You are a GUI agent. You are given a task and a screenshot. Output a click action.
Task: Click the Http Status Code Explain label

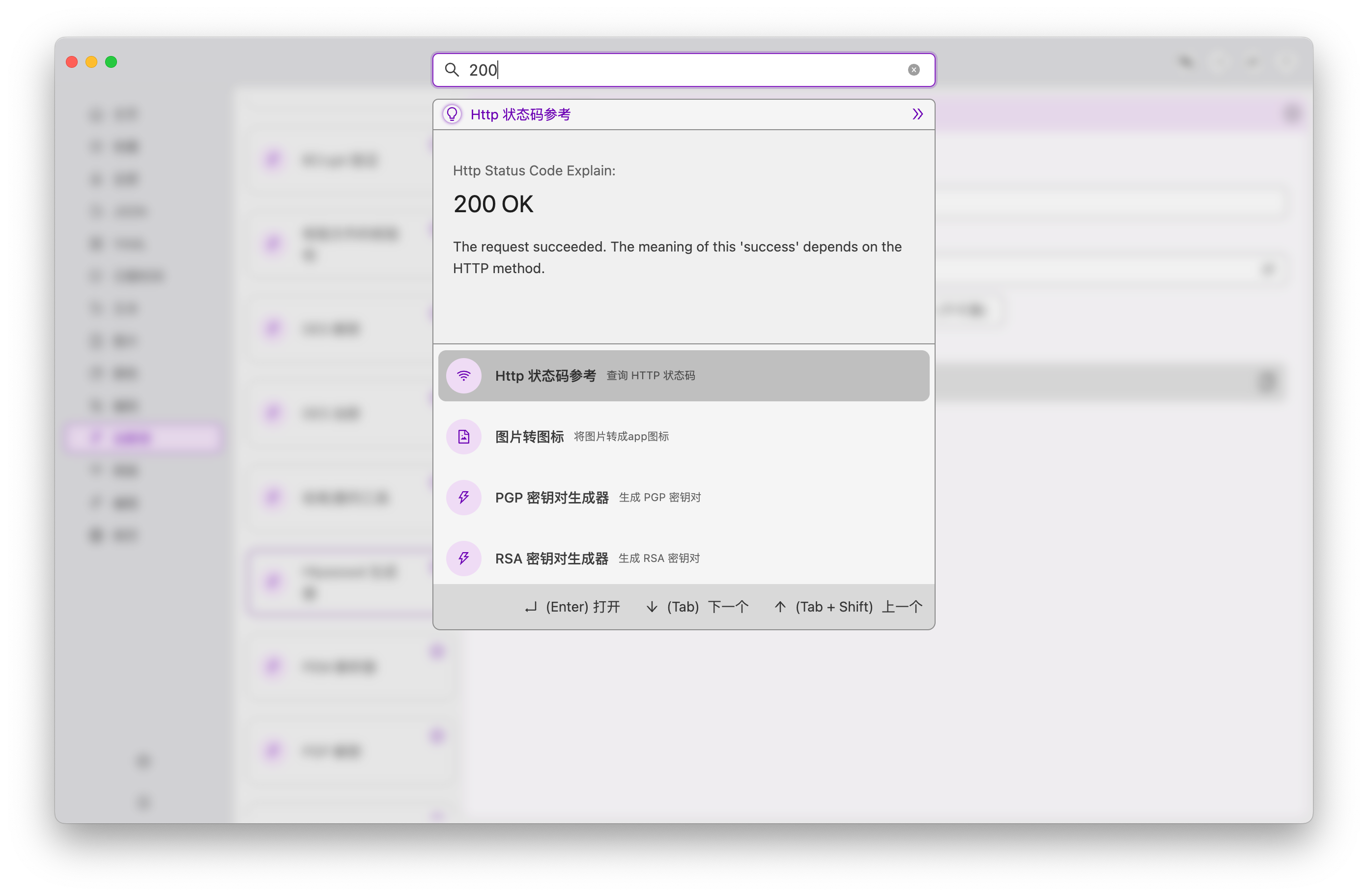click(534, 170)
